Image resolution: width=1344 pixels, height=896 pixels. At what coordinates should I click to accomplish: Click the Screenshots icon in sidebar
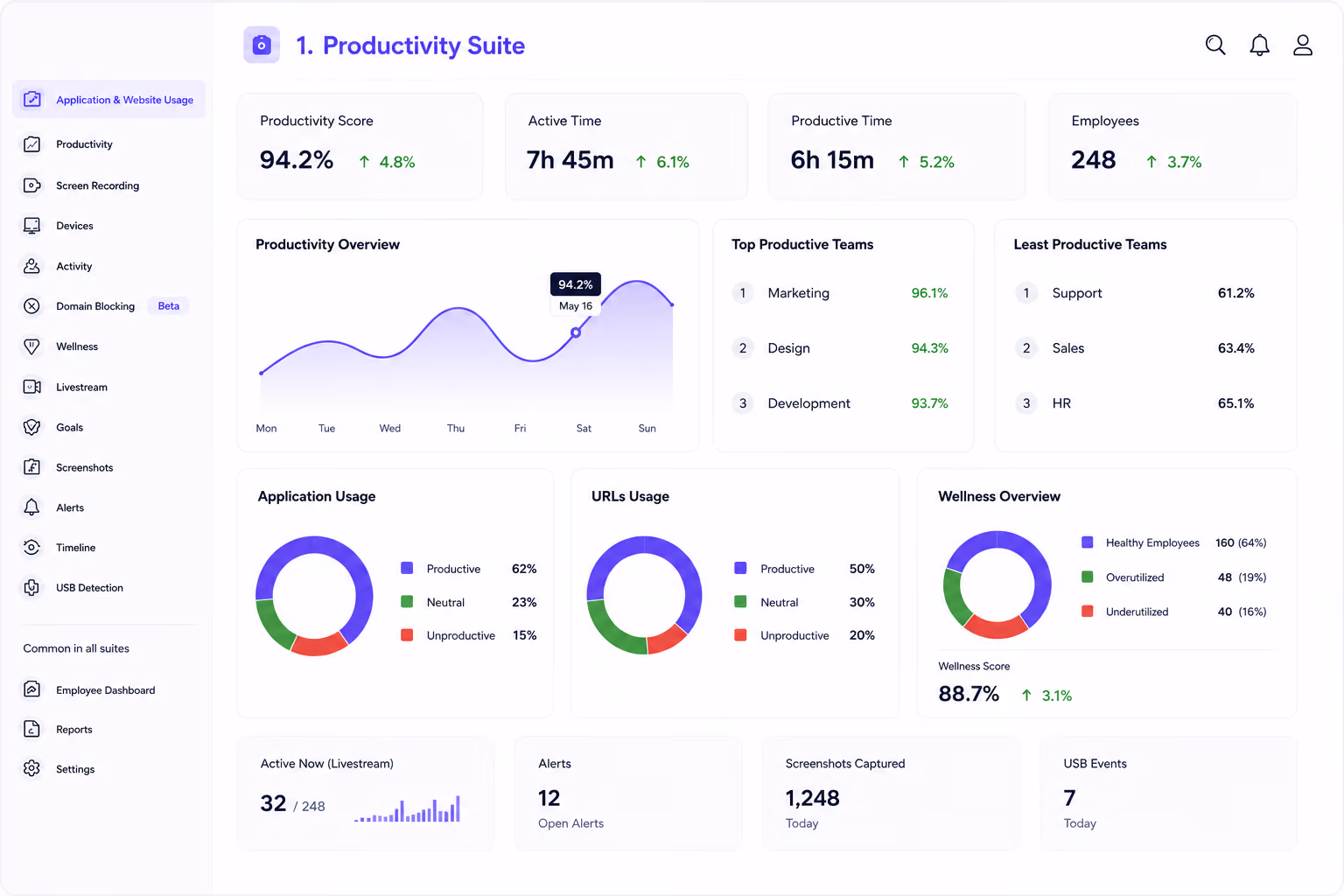coord(32,467)
